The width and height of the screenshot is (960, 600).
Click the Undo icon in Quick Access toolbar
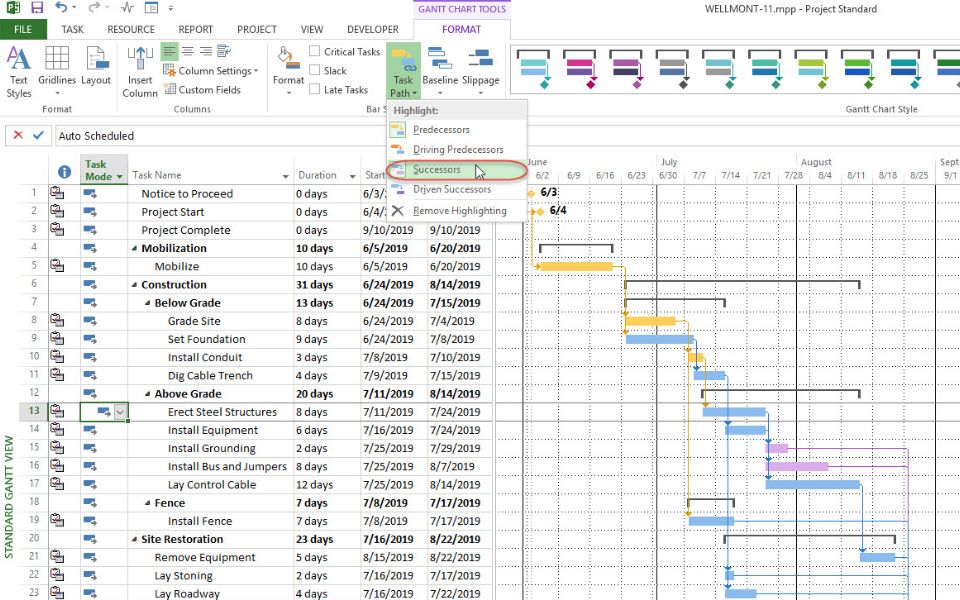coord(62,8)
